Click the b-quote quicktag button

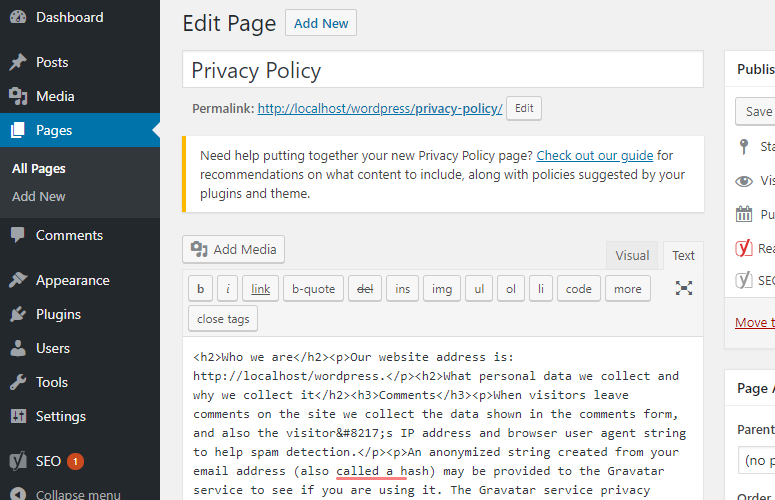point(313,289)
